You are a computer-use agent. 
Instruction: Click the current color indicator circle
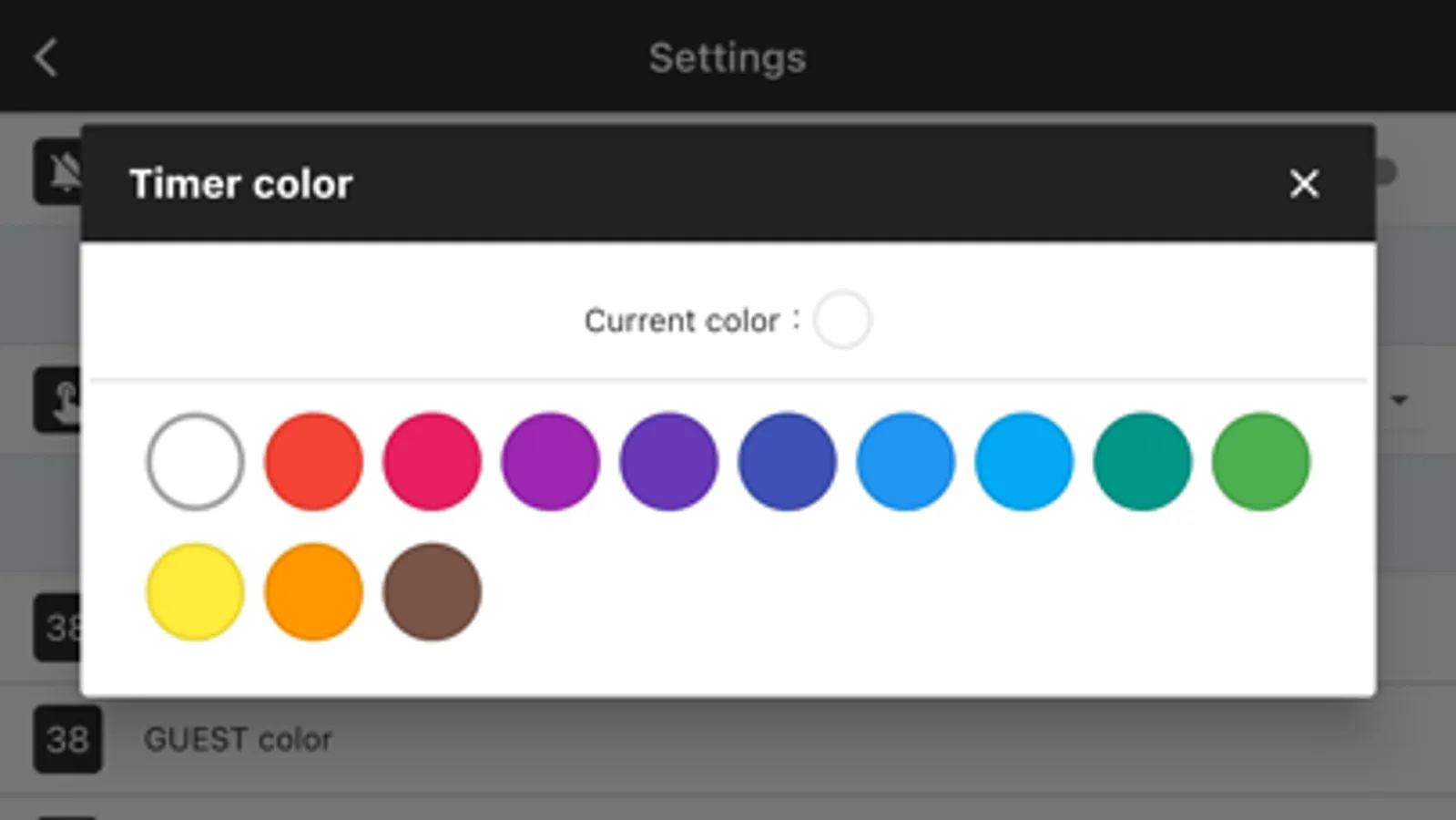click(x=842, y=320)
